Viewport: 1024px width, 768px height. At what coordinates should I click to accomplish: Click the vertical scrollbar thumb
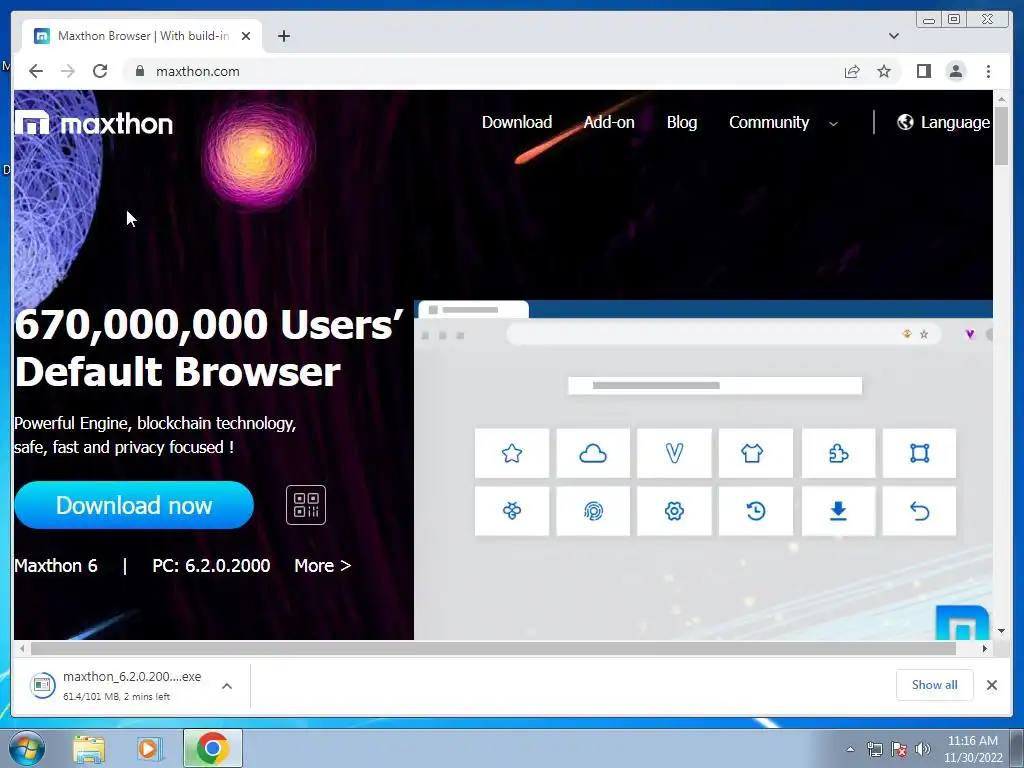tap(1001, 135)
